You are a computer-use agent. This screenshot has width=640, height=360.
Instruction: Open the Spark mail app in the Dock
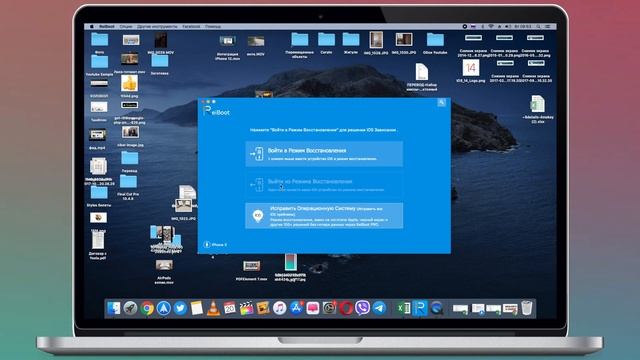click(164, 308)
